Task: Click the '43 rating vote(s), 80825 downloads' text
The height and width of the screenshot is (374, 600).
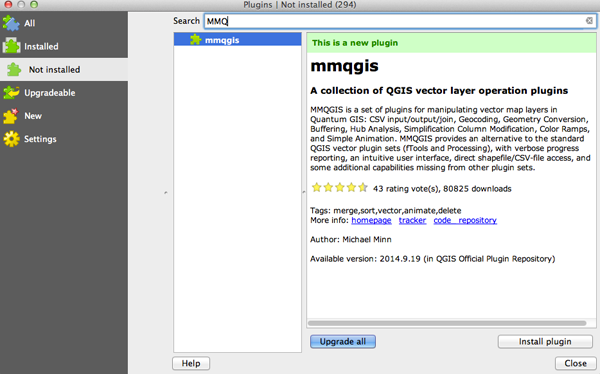Action: (x=442, y=189)
